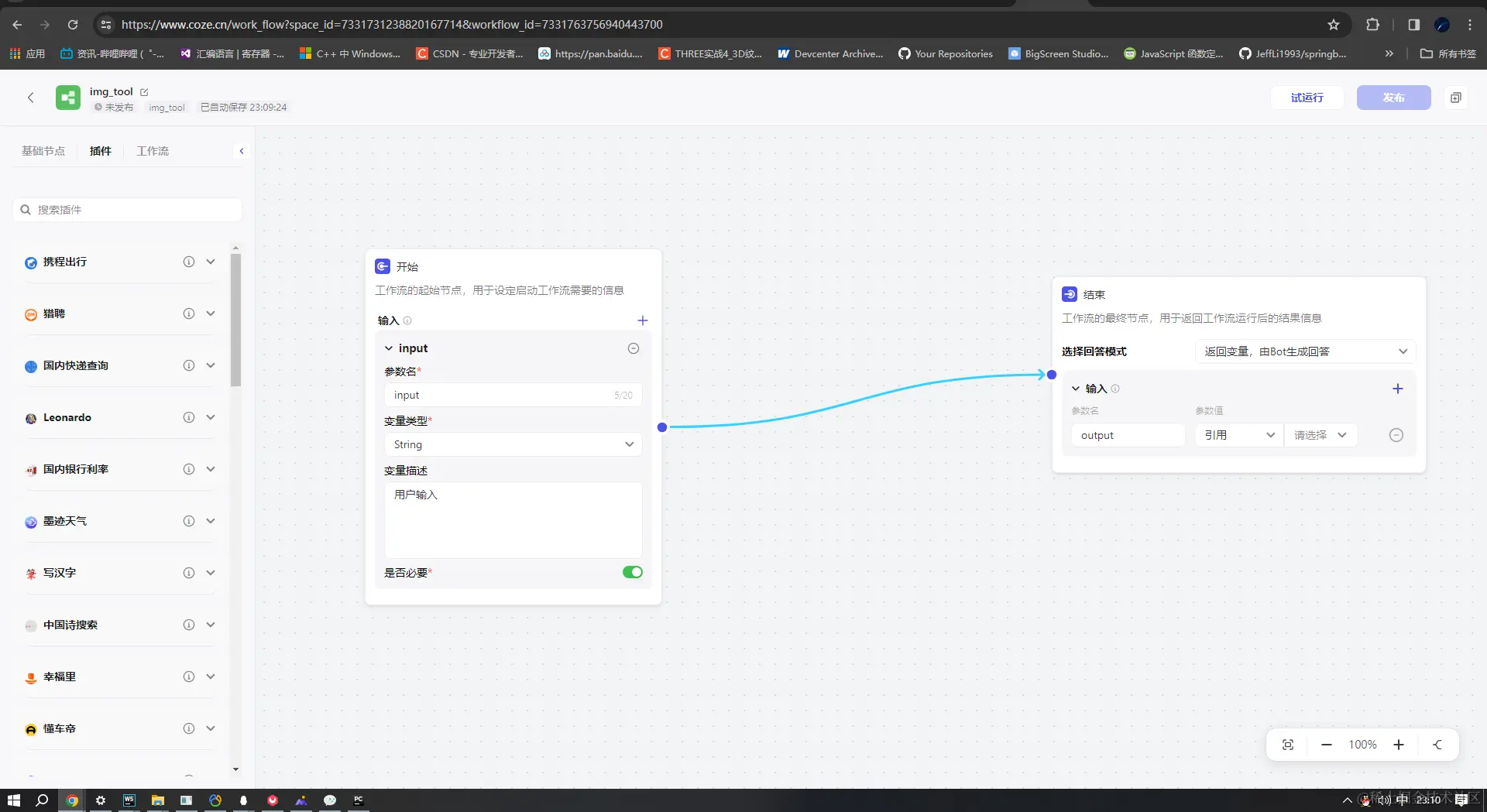Open the Your Repositories bookmark
The height and width of the screenshot is (812, 1487).
(946, 54)
